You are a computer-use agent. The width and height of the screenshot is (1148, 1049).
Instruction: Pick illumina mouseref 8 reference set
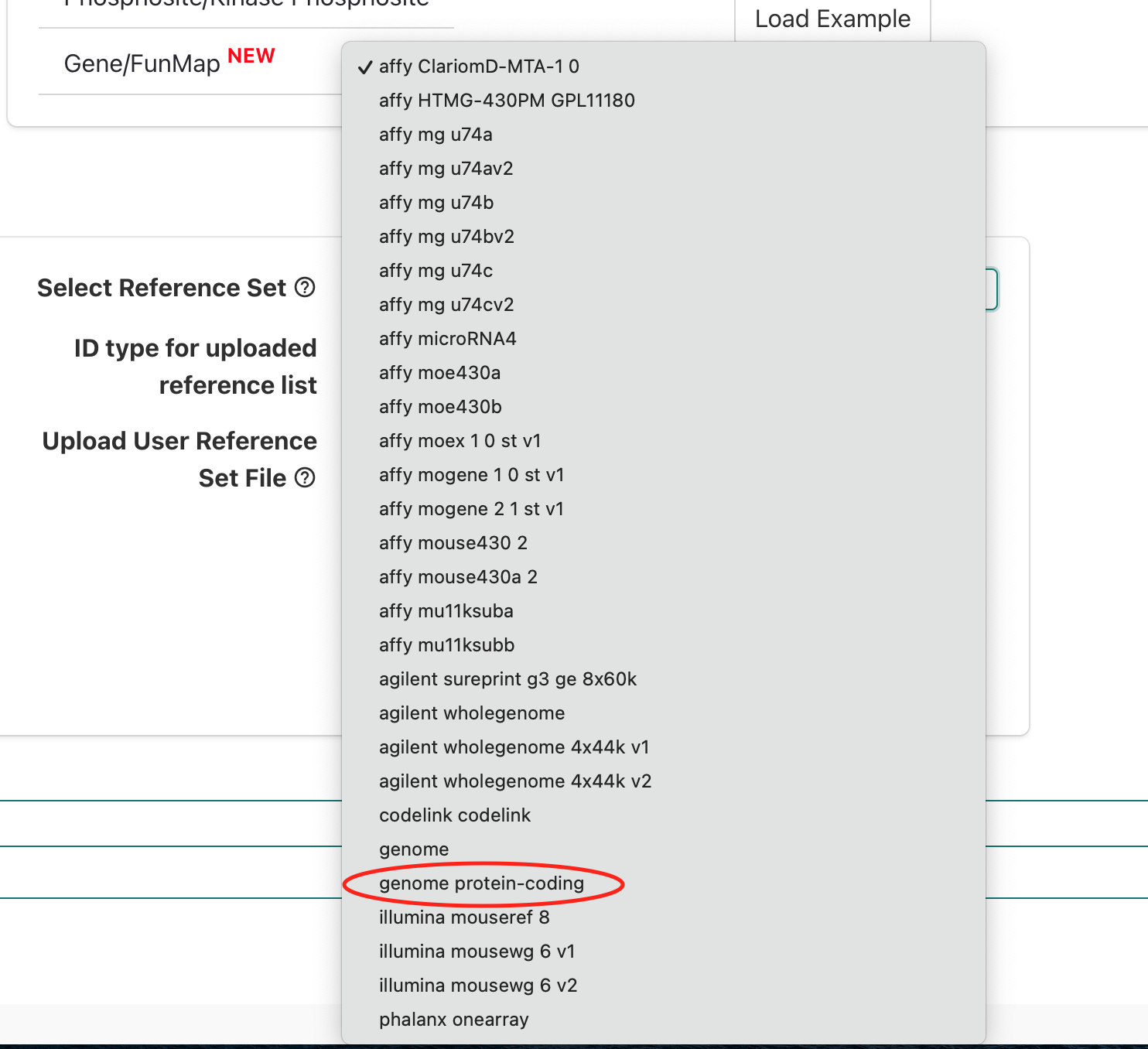click(463, 917)
